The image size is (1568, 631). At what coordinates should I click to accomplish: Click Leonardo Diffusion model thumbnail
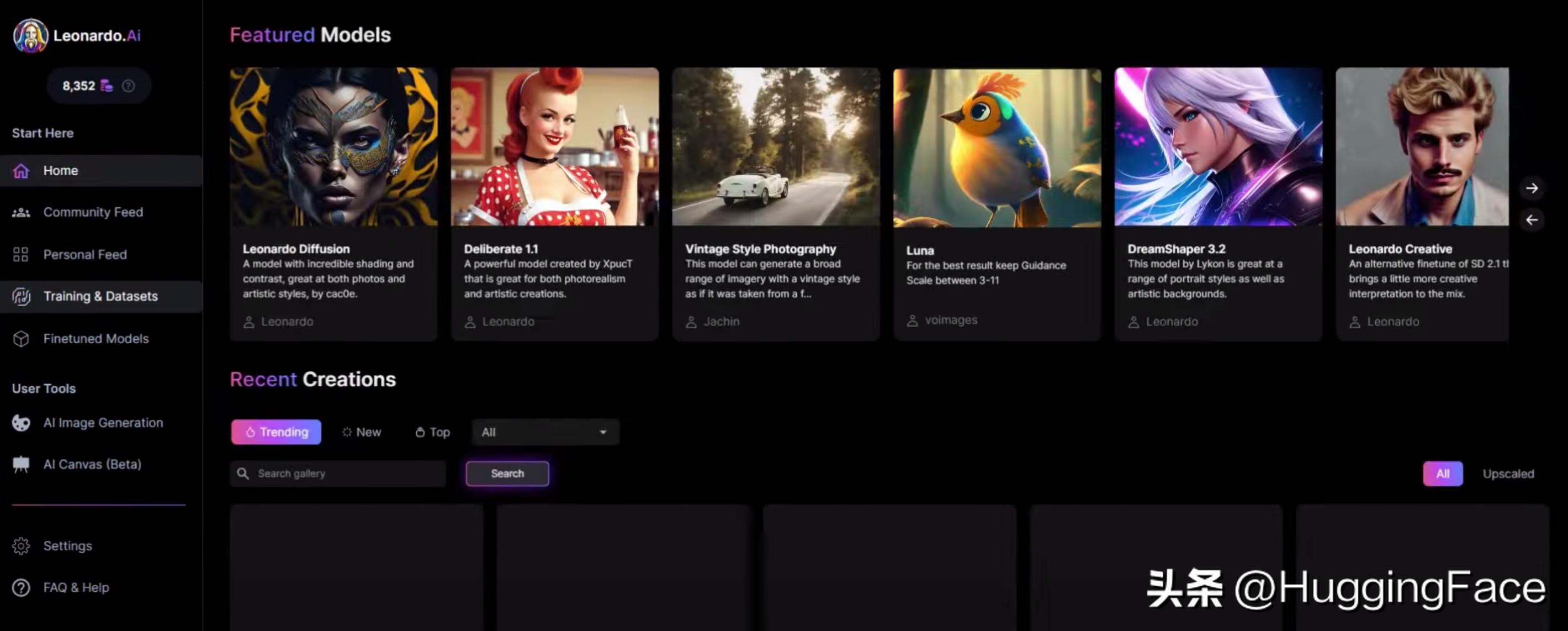[x=334, y=147]
